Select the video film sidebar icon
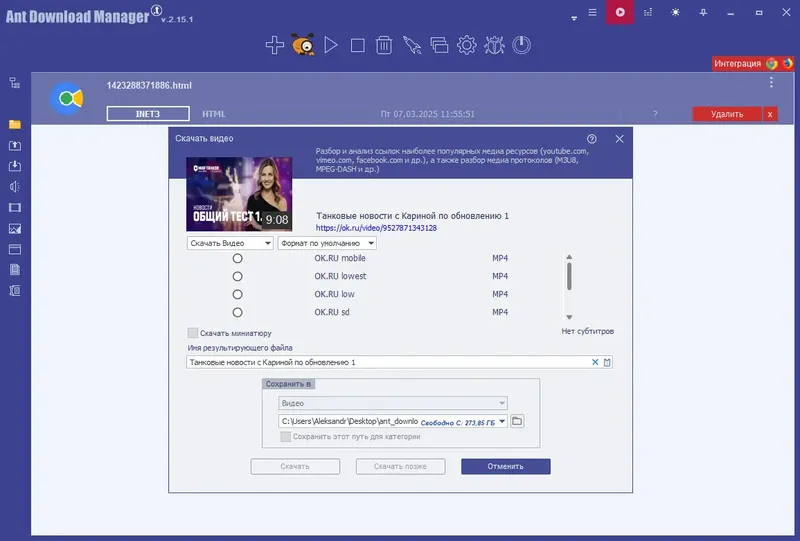This screenshot has height=541, width=800. pos(15,208)
